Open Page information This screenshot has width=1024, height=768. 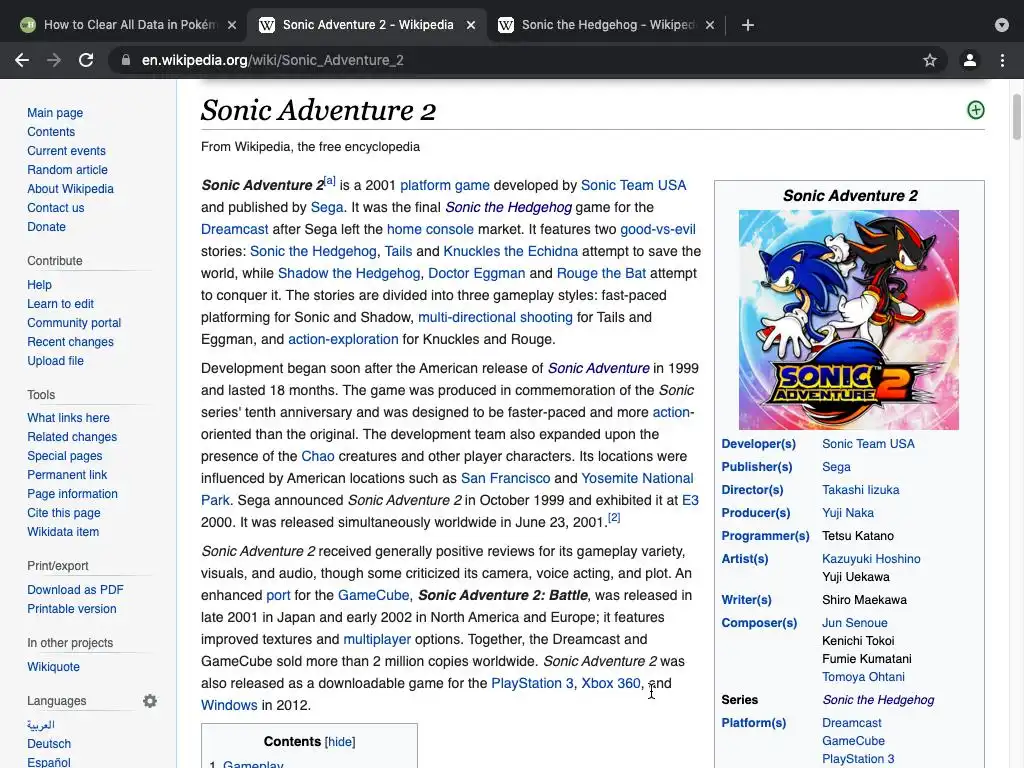72,493
